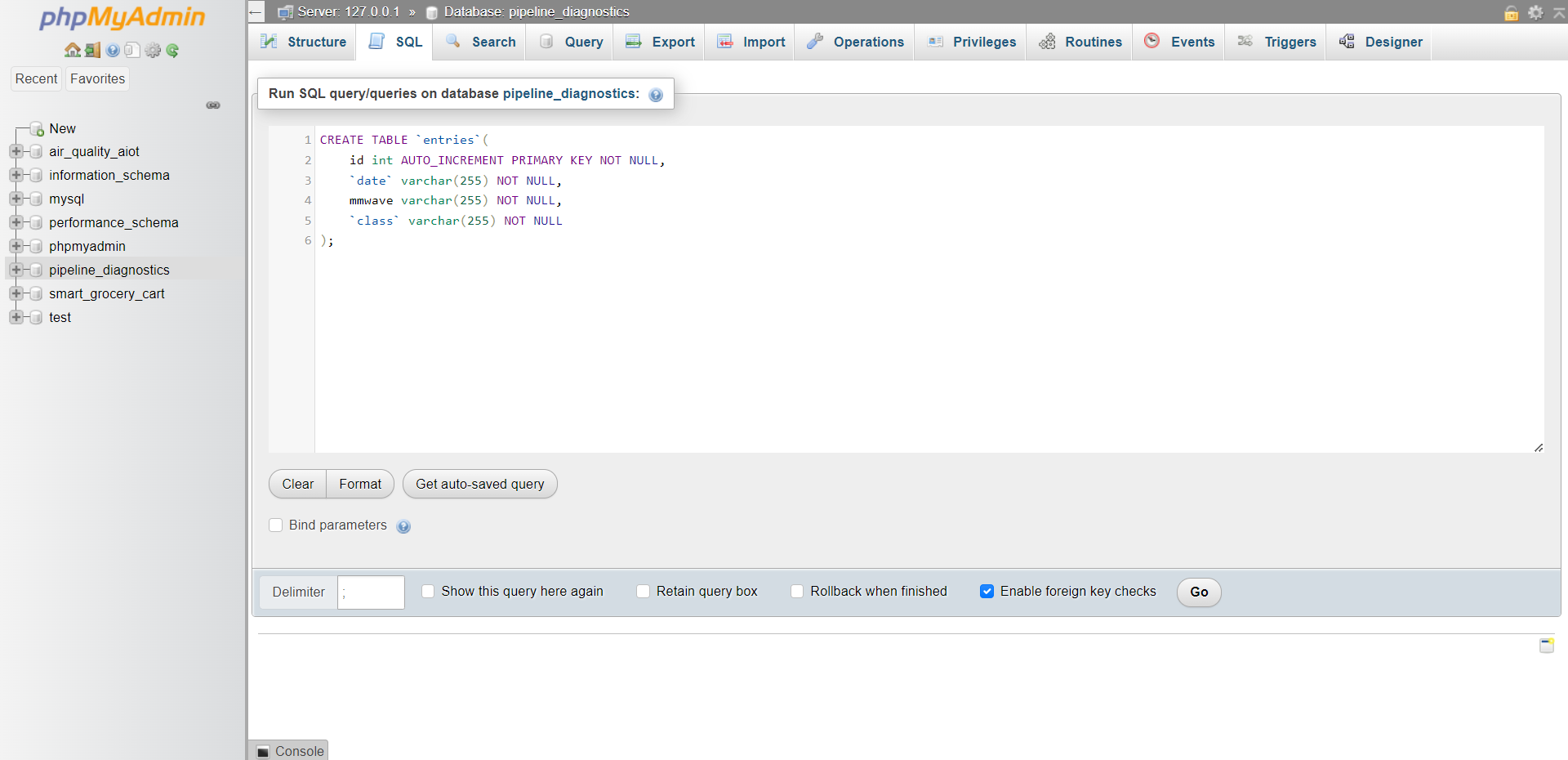
Task: Open phpMyAdmin documentation question-mark icon
Action: (x=112, y=50)
